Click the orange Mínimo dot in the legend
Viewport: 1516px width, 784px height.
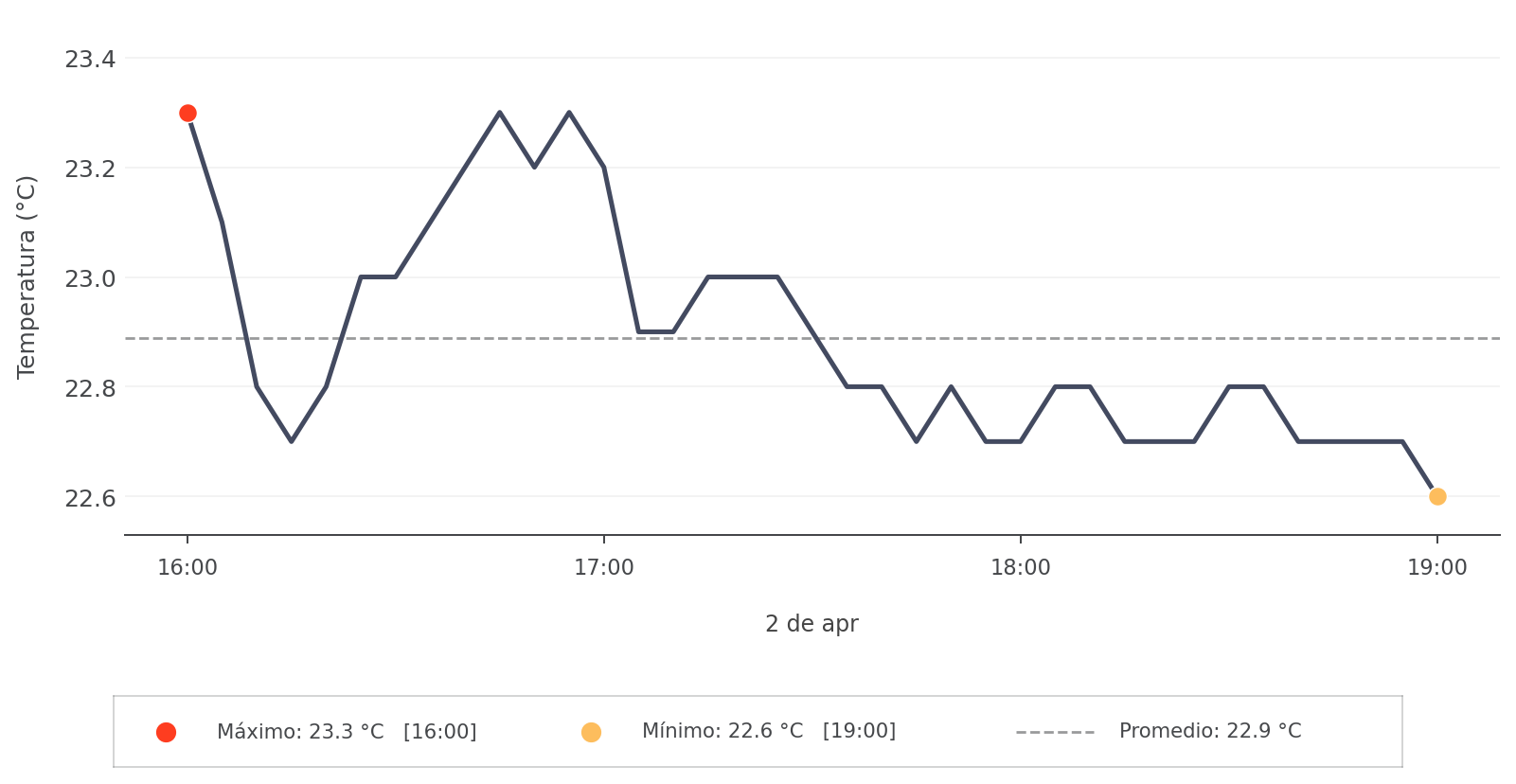(x=591, y=732)
